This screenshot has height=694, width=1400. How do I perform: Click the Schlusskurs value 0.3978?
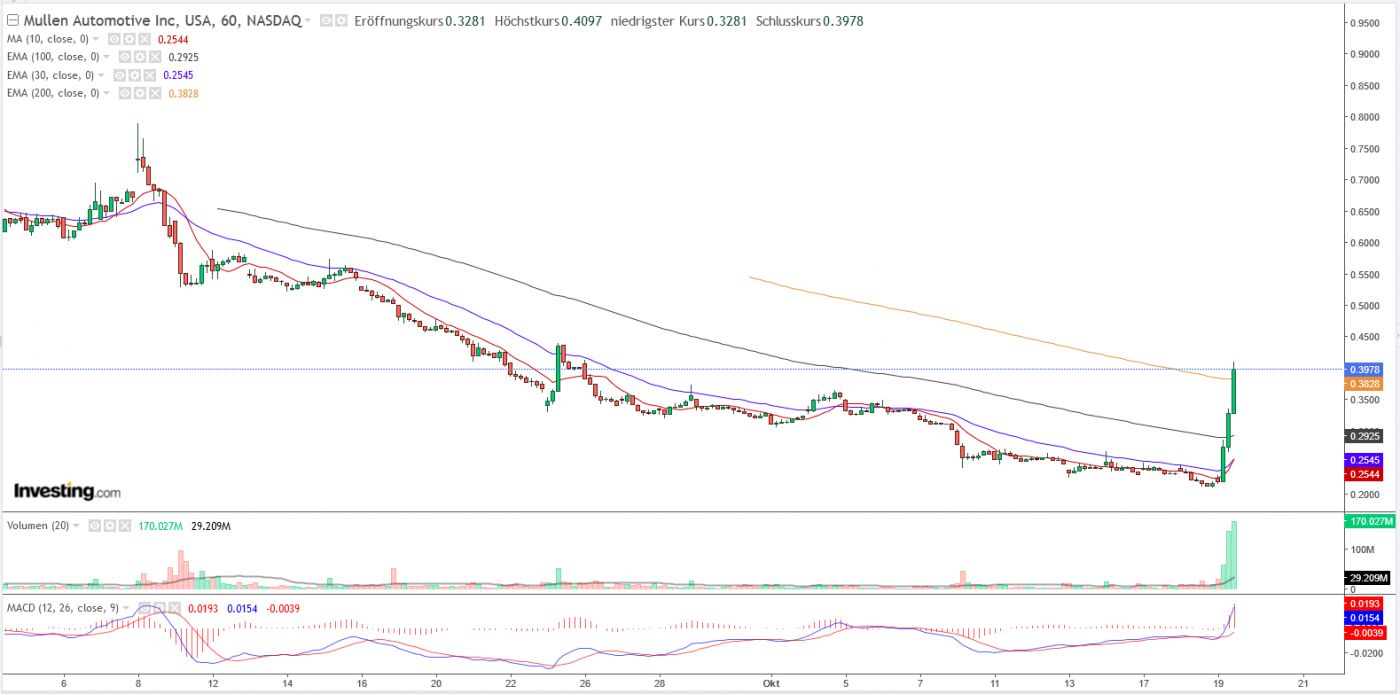pos(844,21)
